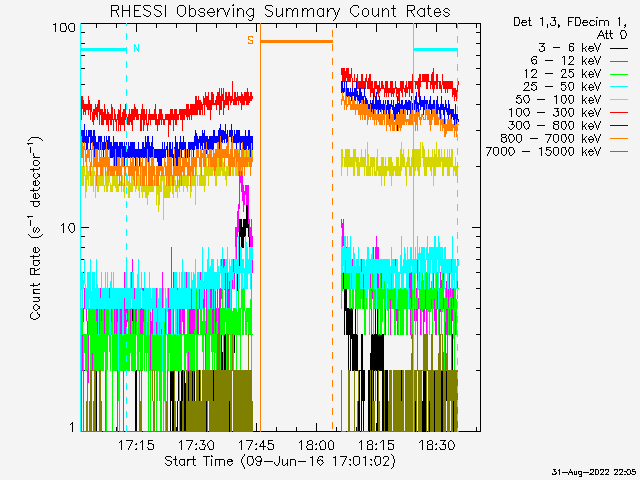
Task: Click the magenta legend line for 6 - 12 keV
Action: click(619, 62)
